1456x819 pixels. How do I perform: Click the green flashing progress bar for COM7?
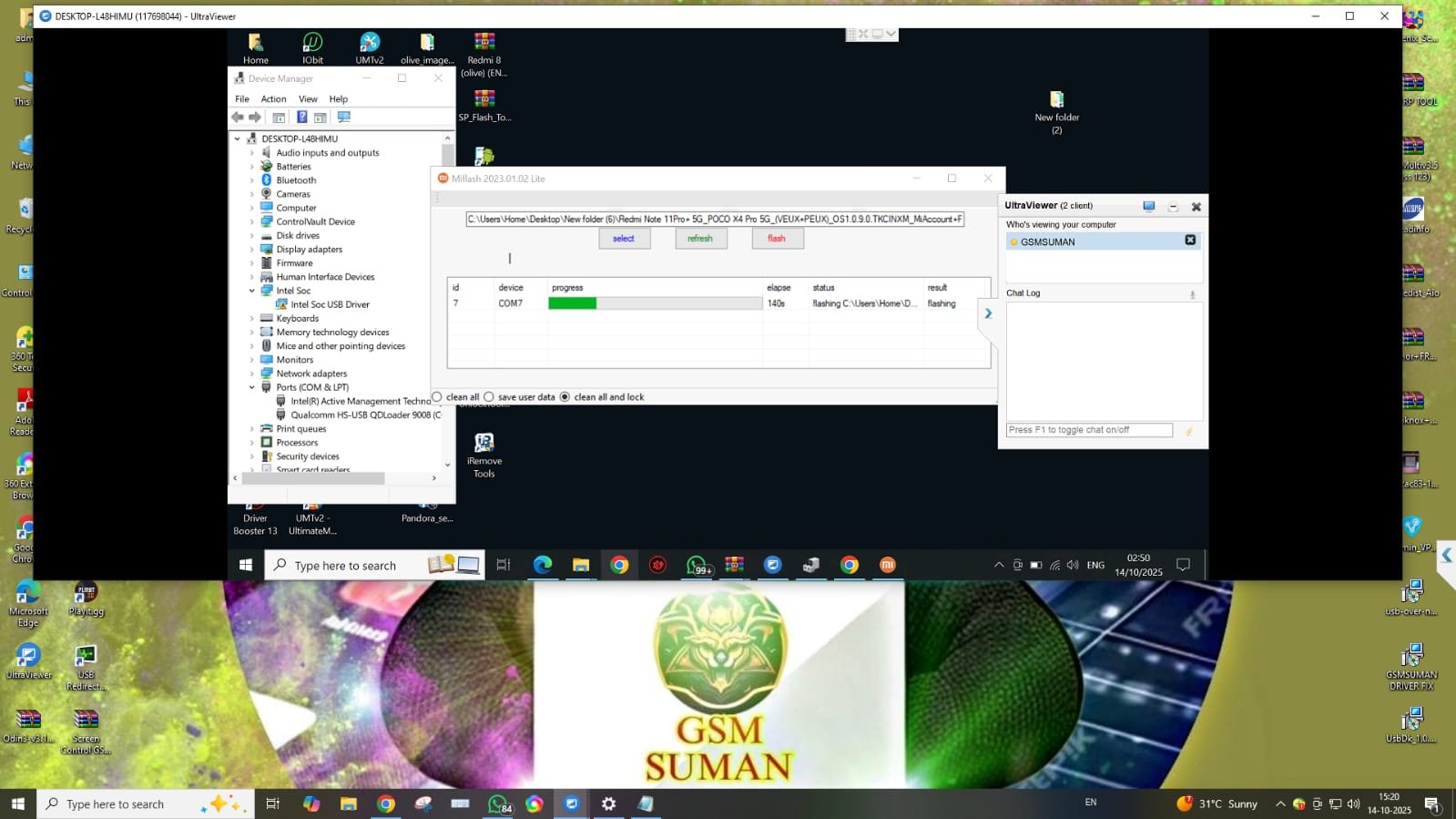[x=573, y=303]
